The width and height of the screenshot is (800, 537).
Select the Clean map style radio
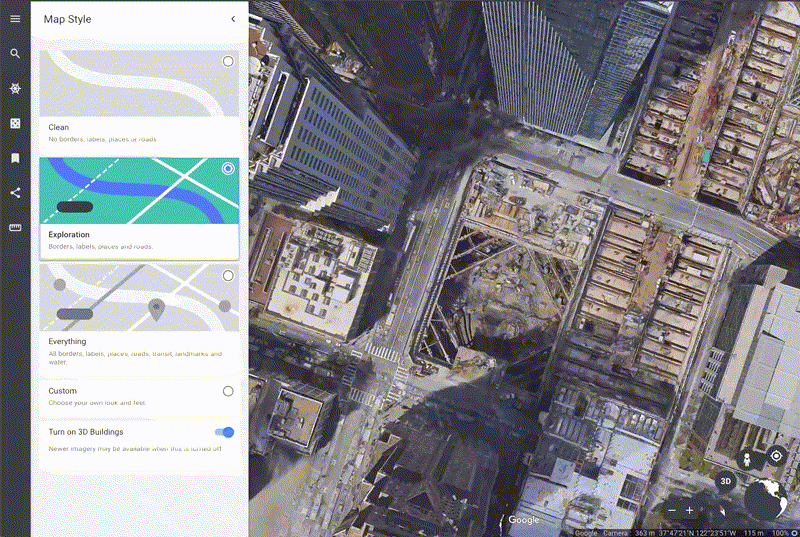click(228, 62)
